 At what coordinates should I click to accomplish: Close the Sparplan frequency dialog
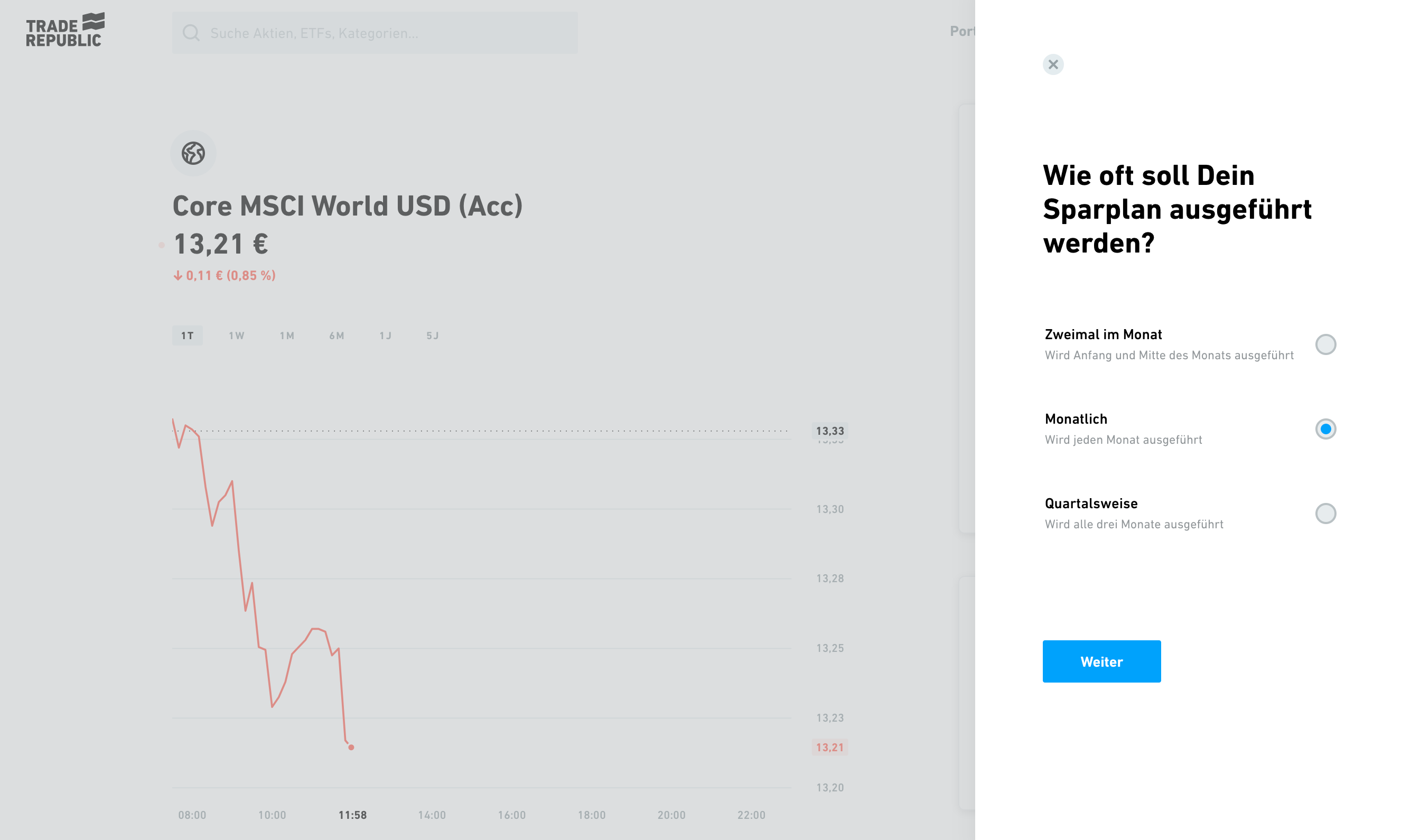[x=1053, y=64]
